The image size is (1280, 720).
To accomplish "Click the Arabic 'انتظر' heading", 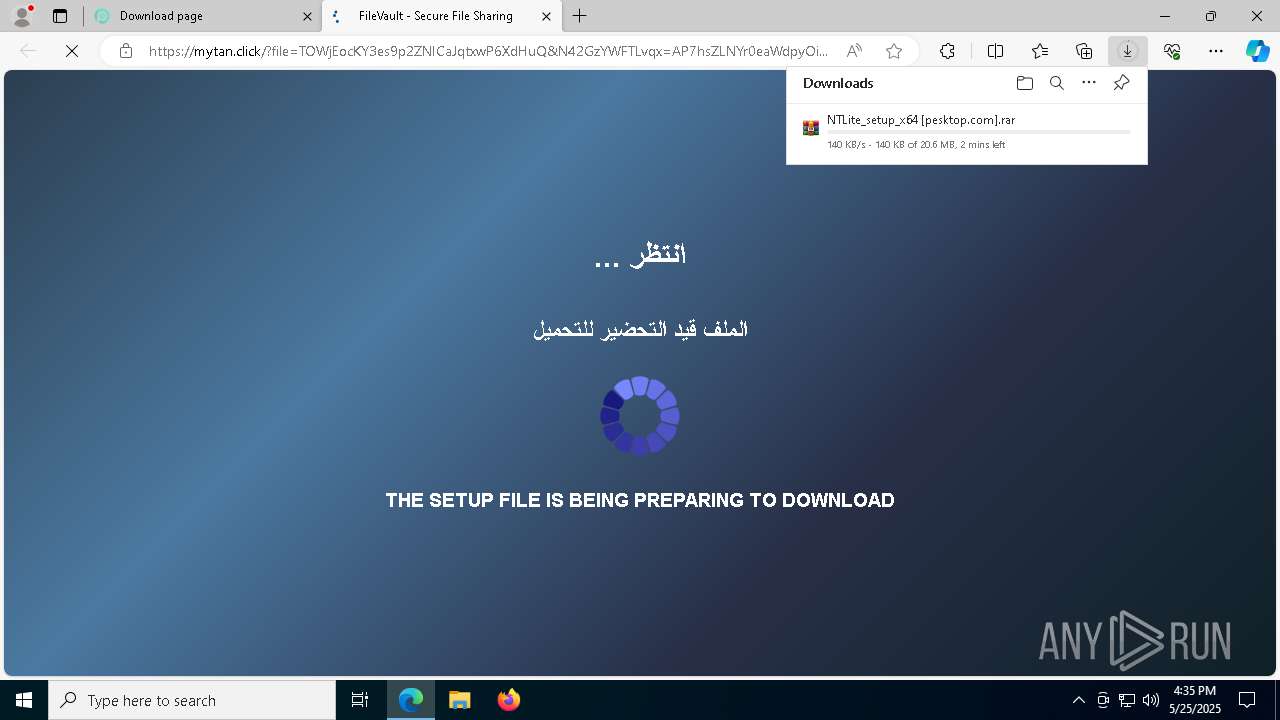I will (640, 255).
